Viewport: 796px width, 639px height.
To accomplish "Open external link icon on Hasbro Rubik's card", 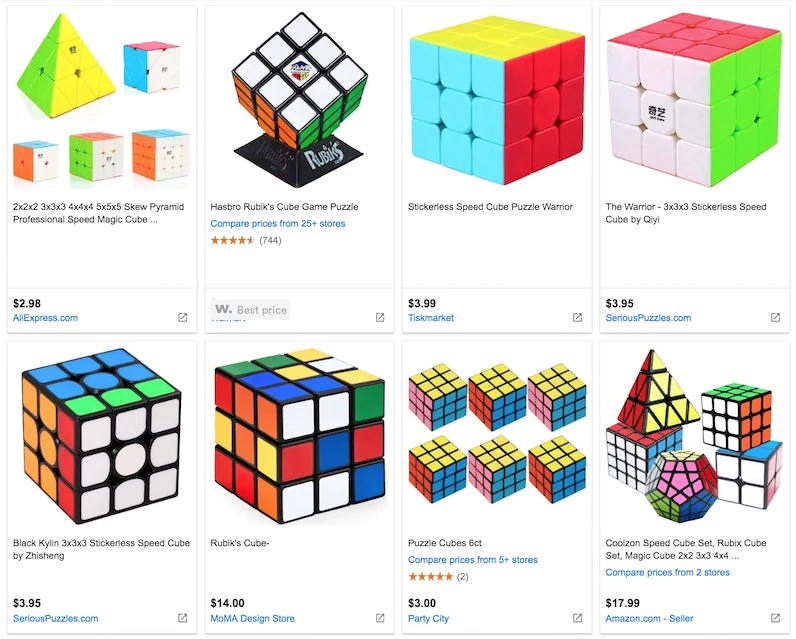I will coord(380,318).
